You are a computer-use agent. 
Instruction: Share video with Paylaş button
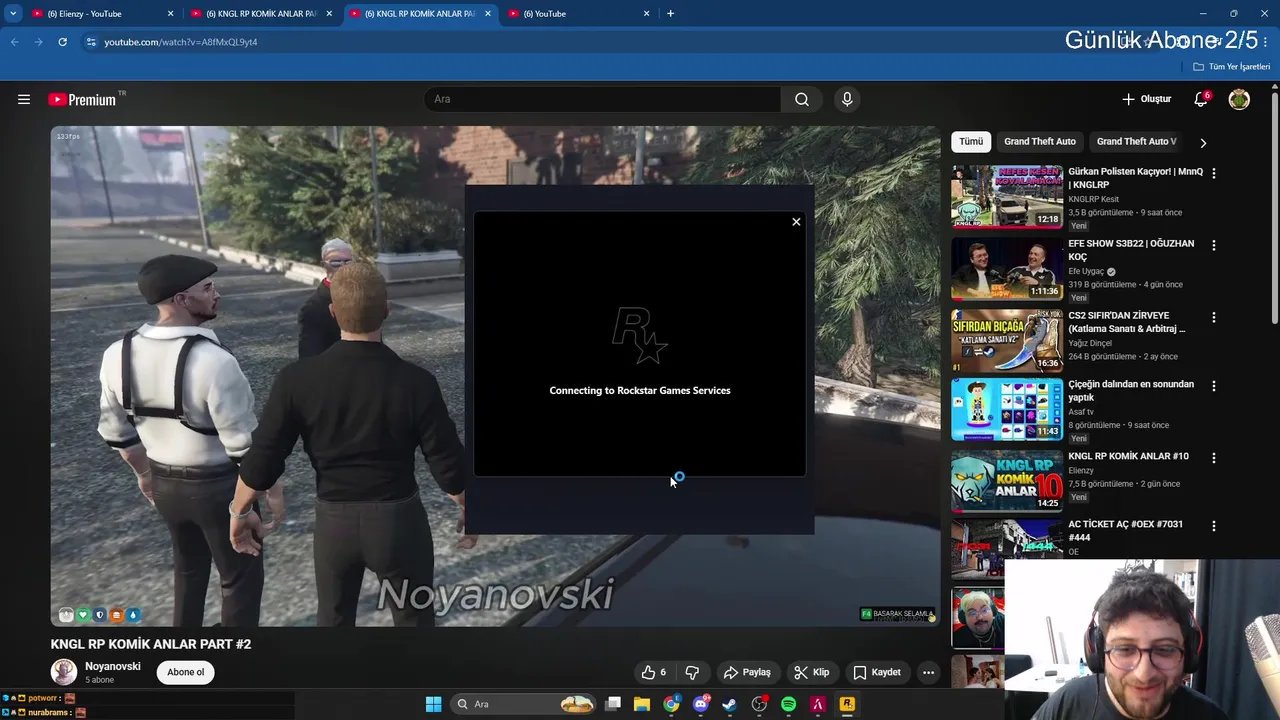point(746,672)
